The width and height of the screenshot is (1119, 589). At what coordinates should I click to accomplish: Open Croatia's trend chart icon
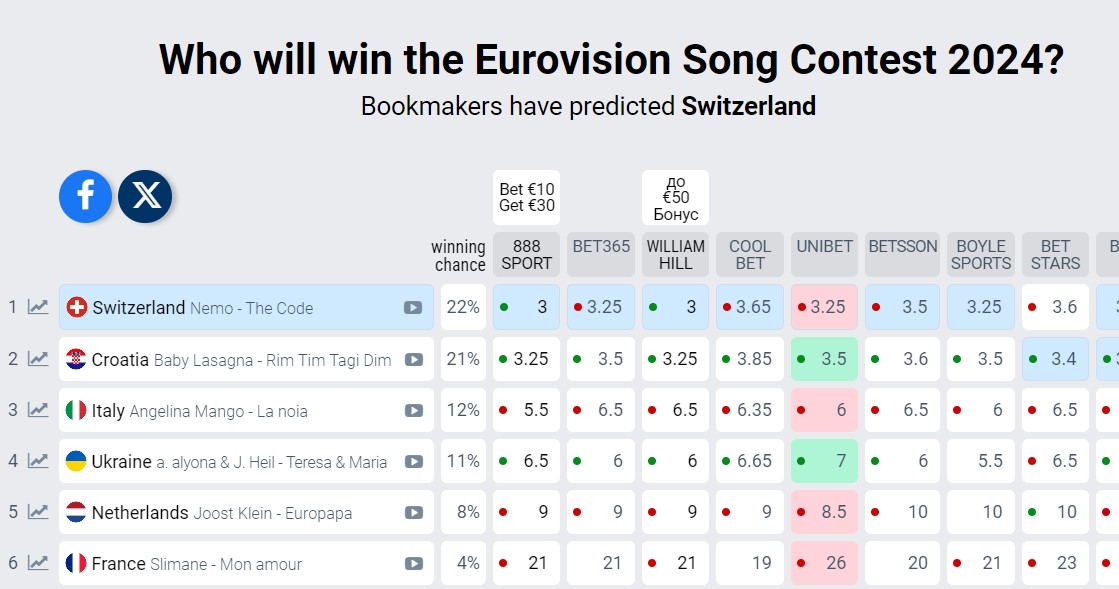point(38,358)
